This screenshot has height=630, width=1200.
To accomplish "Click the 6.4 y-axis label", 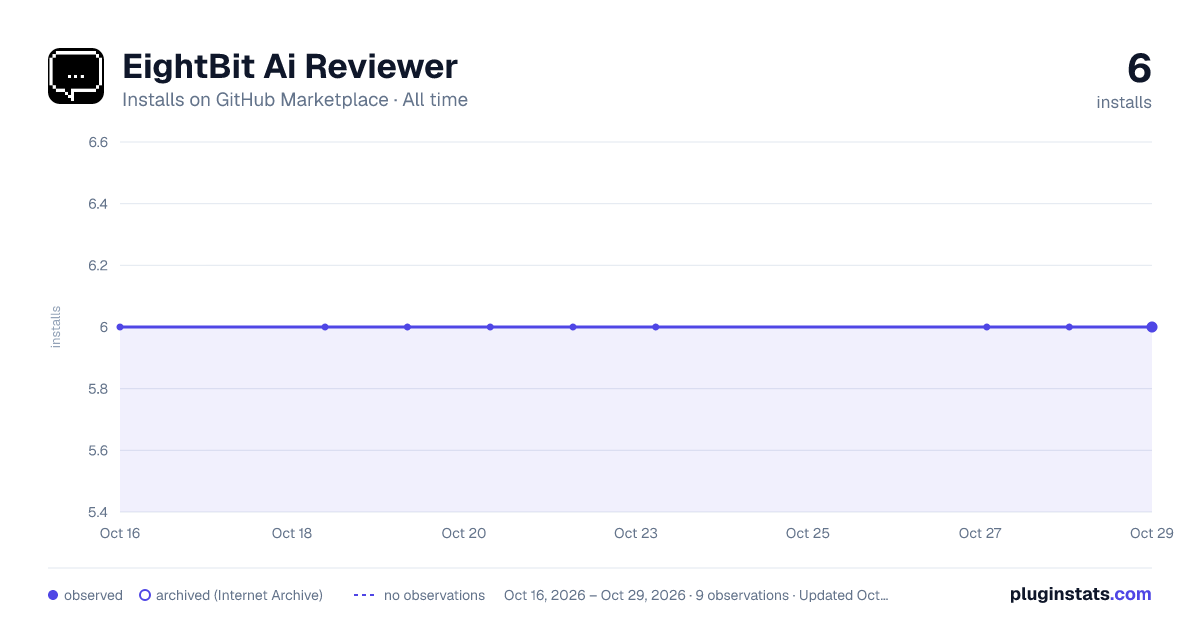I will tap(98, 204).
